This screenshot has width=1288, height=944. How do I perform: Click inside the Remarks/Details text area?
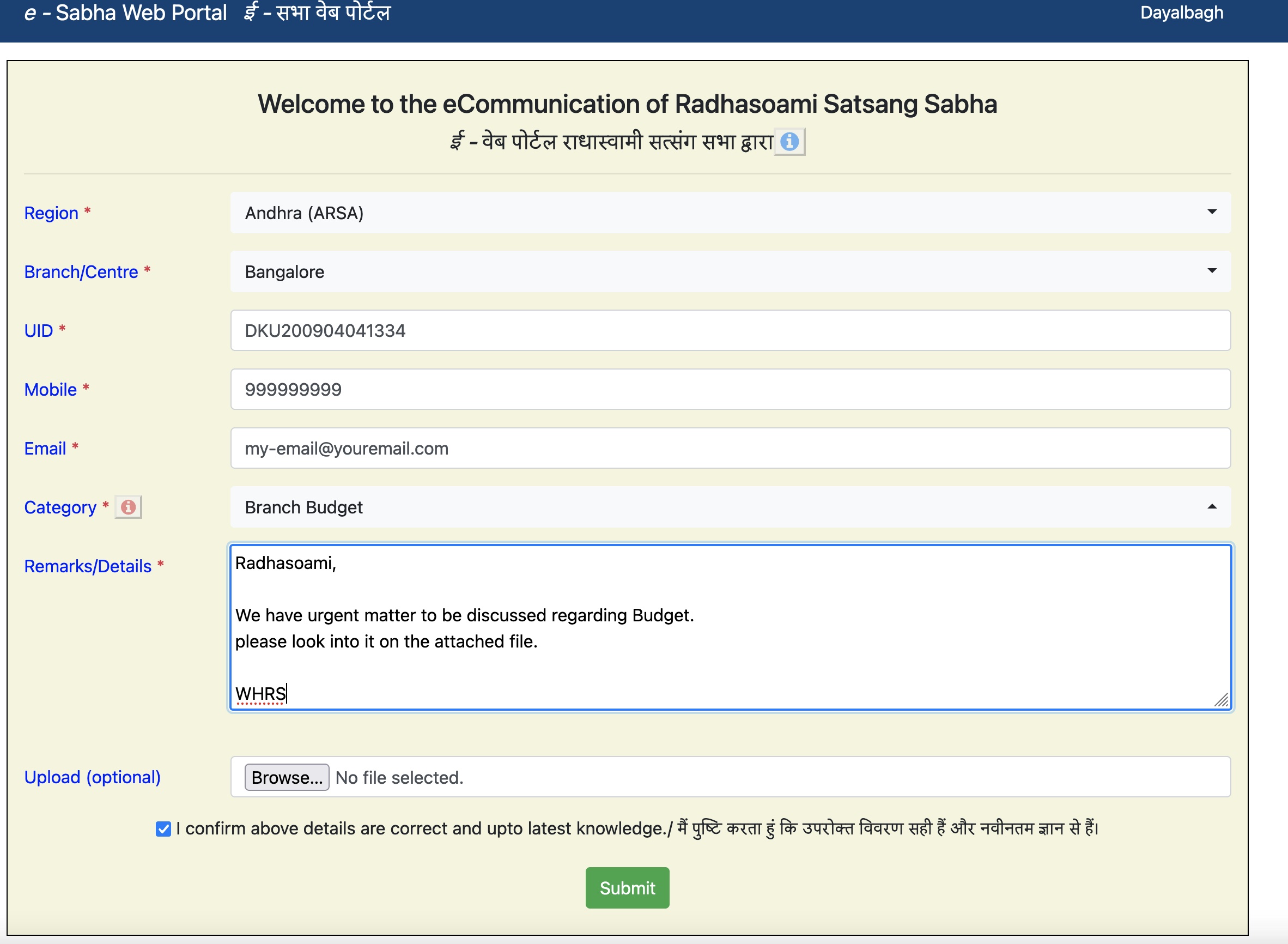730,627
